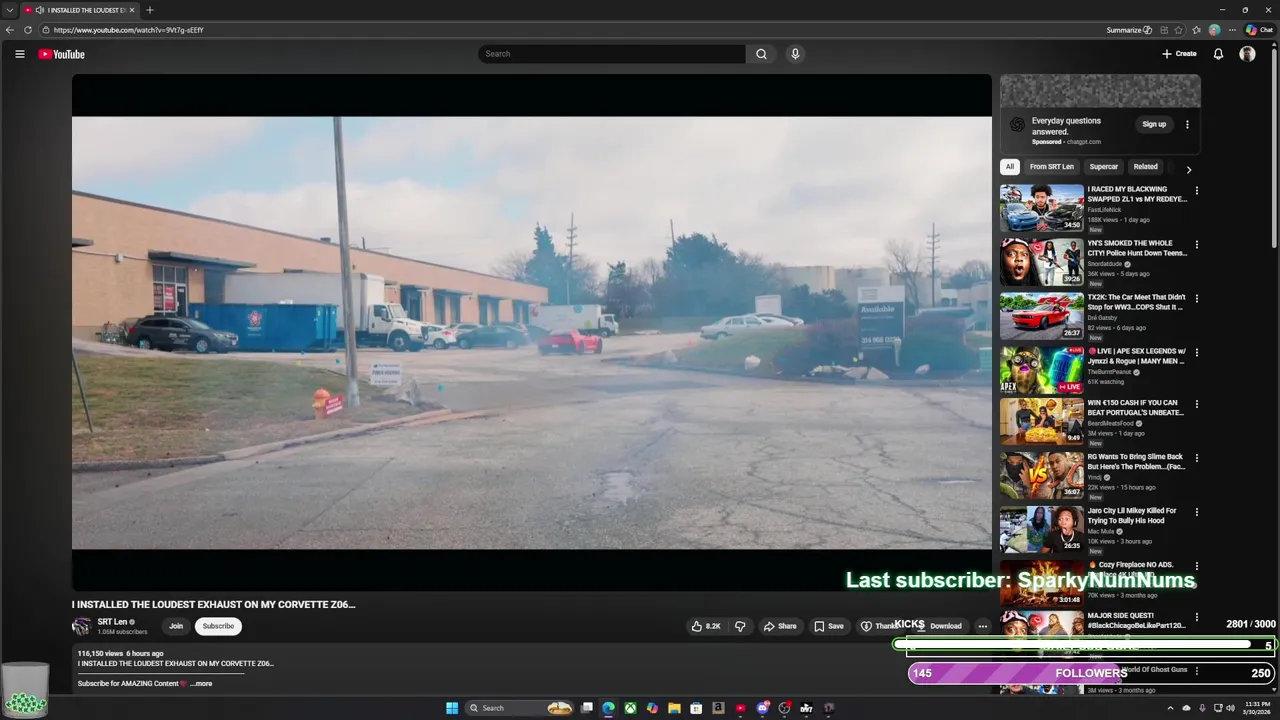Open the notifications bell

[x=1218, y=54]
